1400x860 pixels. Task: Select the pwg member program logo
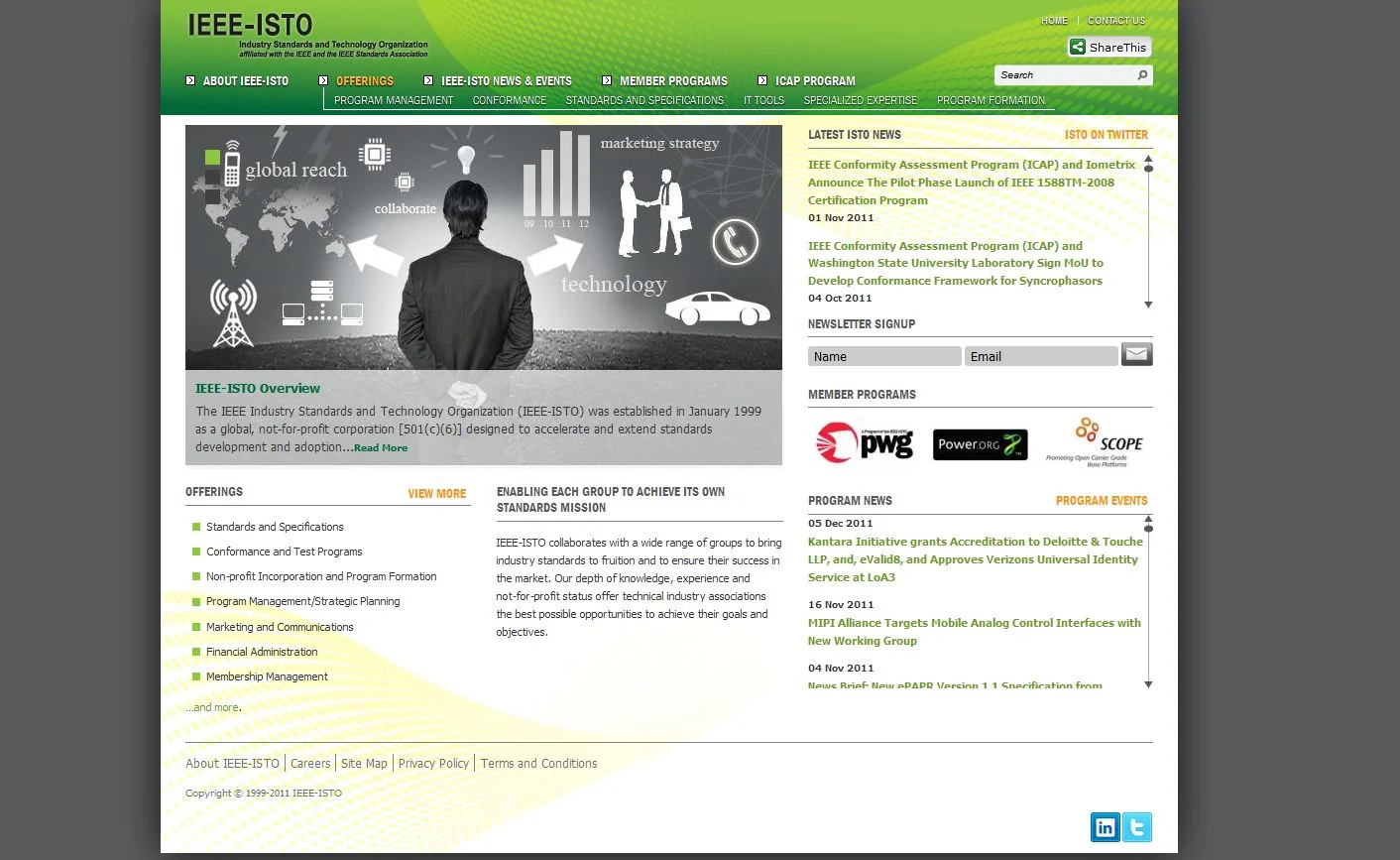click(864, 443)
